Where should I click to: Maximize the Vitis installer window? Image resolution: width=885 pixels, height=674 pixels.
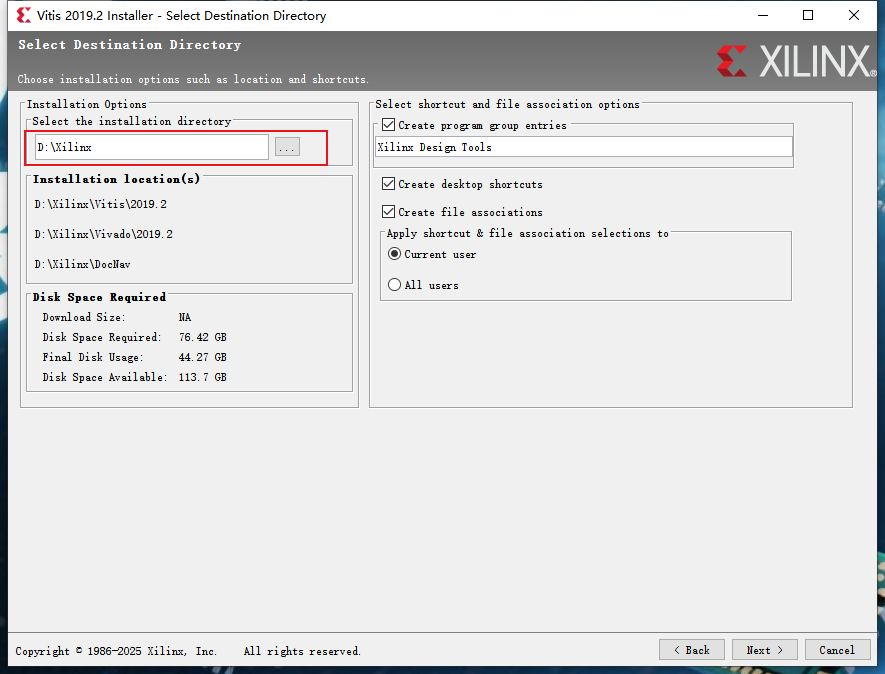coord(808,15)
